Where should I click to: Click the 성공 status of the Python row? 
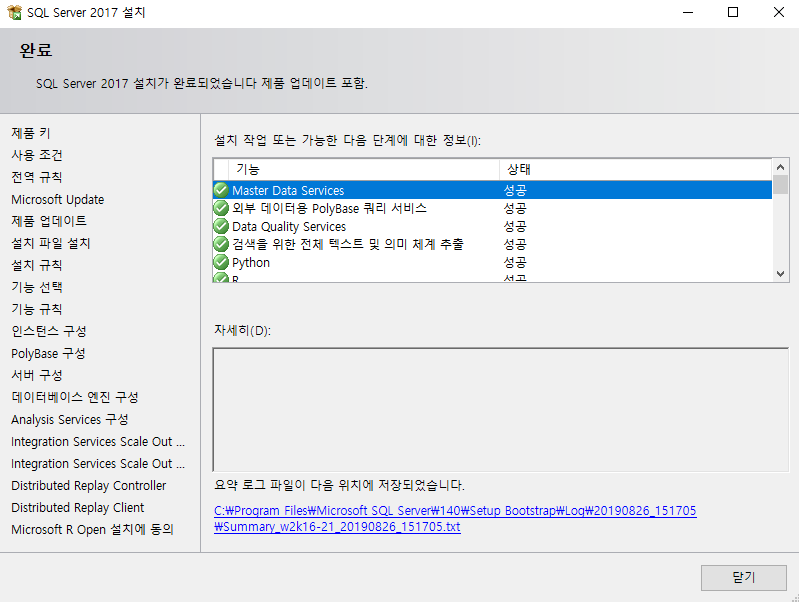pos(515,263)
